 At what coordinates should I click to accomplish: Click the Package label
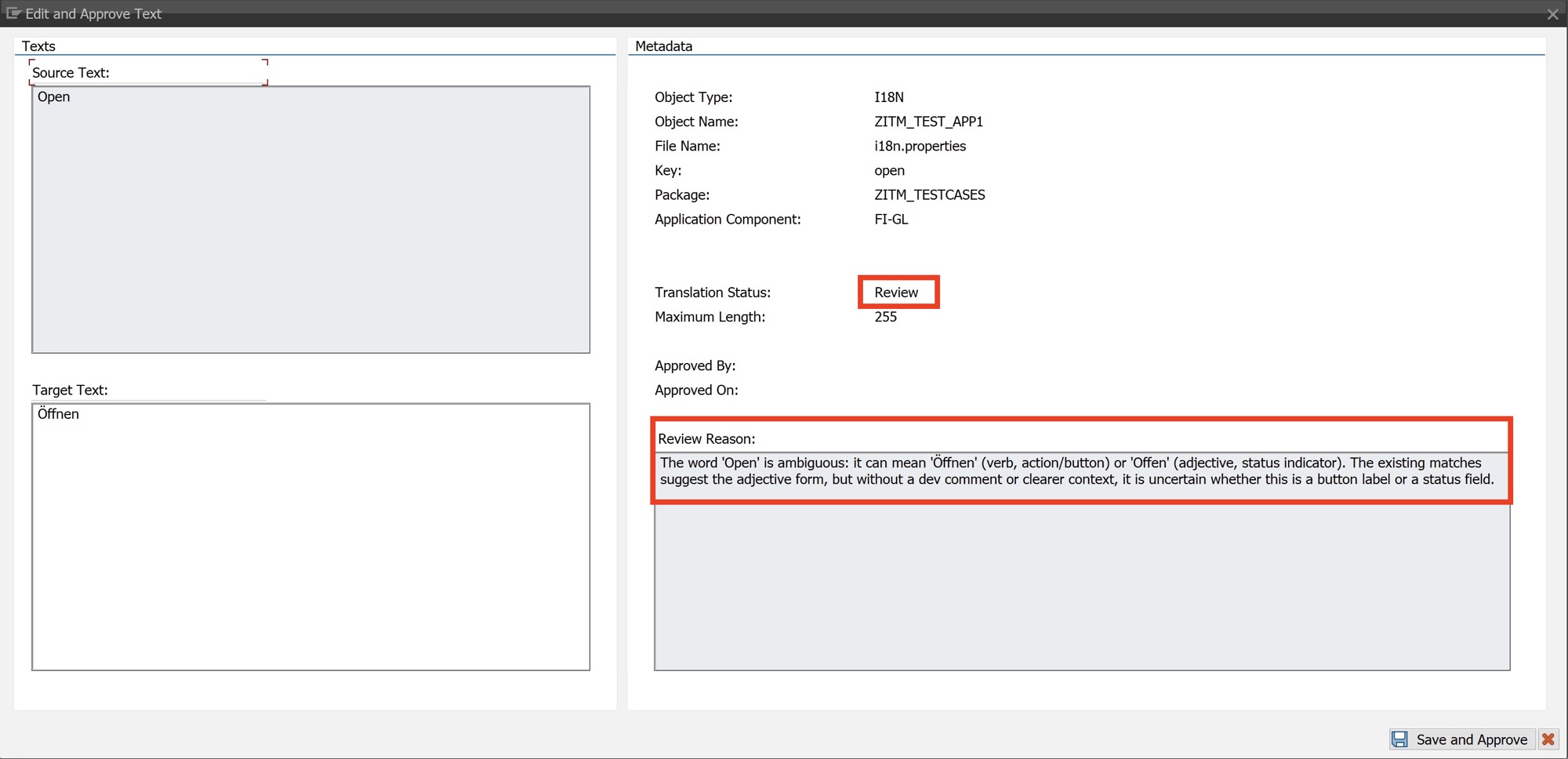(682, 194)
